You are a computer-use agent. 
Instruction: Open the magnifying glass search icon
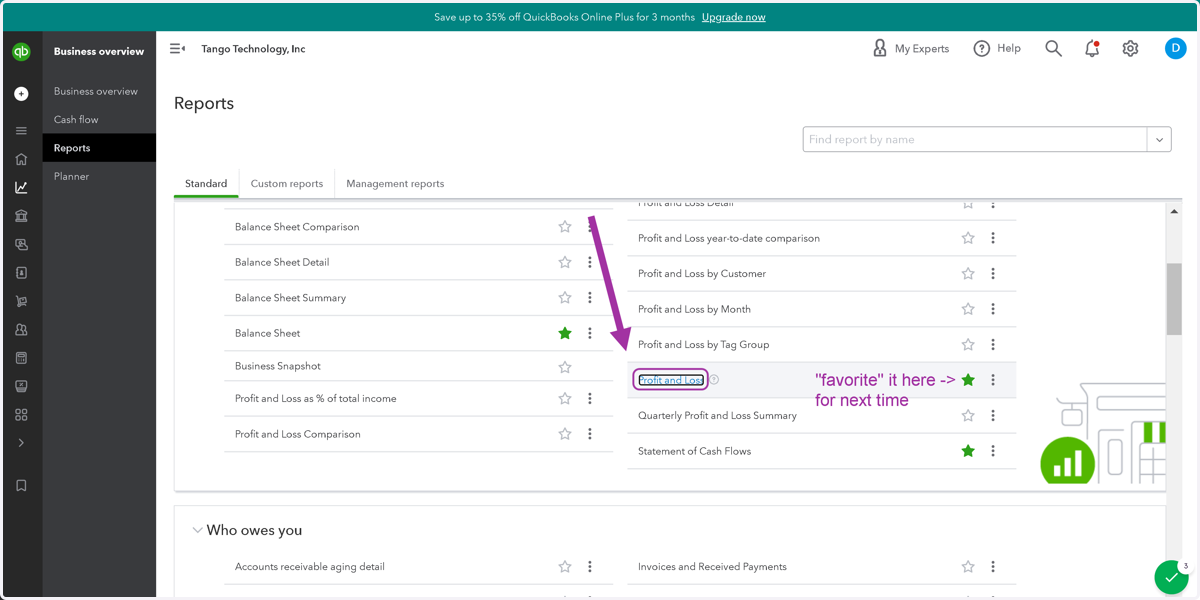point(1053,48)
